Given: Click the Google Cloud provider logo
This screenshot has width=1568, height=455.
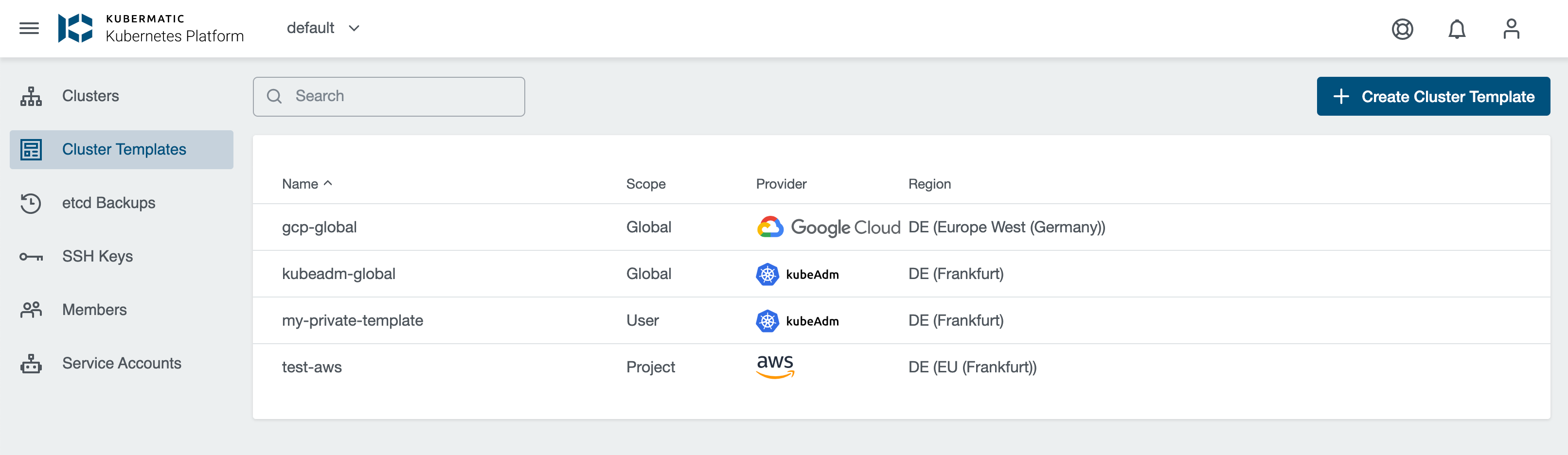Looking at the screenshot, I should tap(828, 227).
